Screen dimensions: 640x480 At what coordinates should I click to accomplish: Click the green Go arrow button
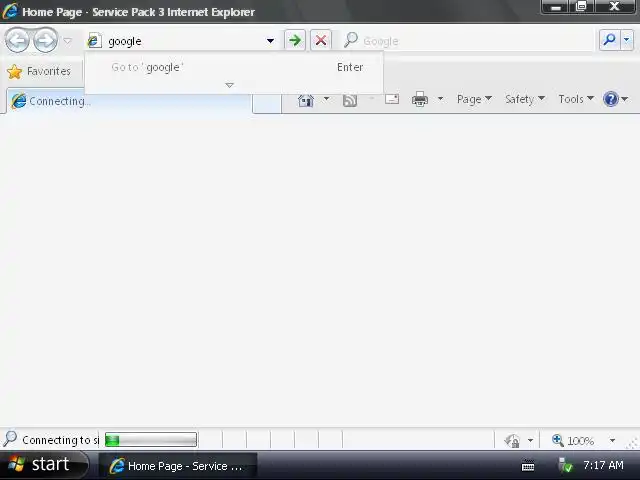pos(295,40)
